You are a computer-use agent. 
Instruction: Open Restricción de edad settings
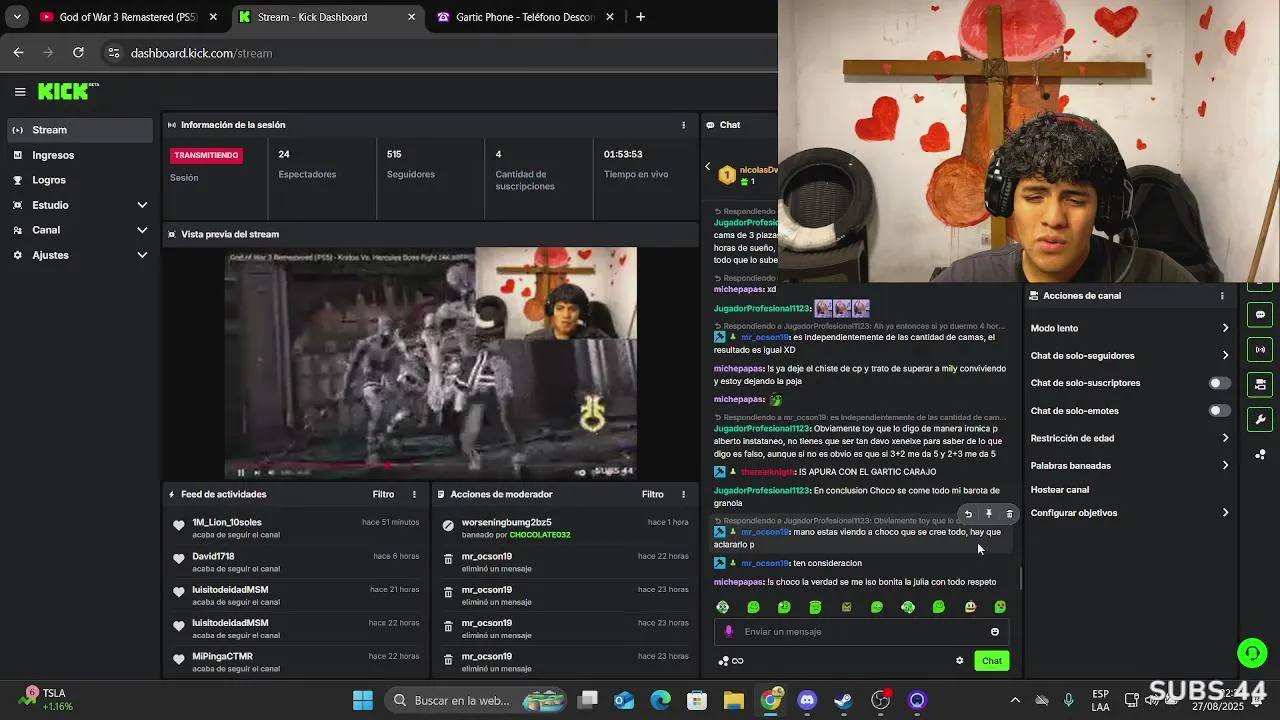point(1129,438)
